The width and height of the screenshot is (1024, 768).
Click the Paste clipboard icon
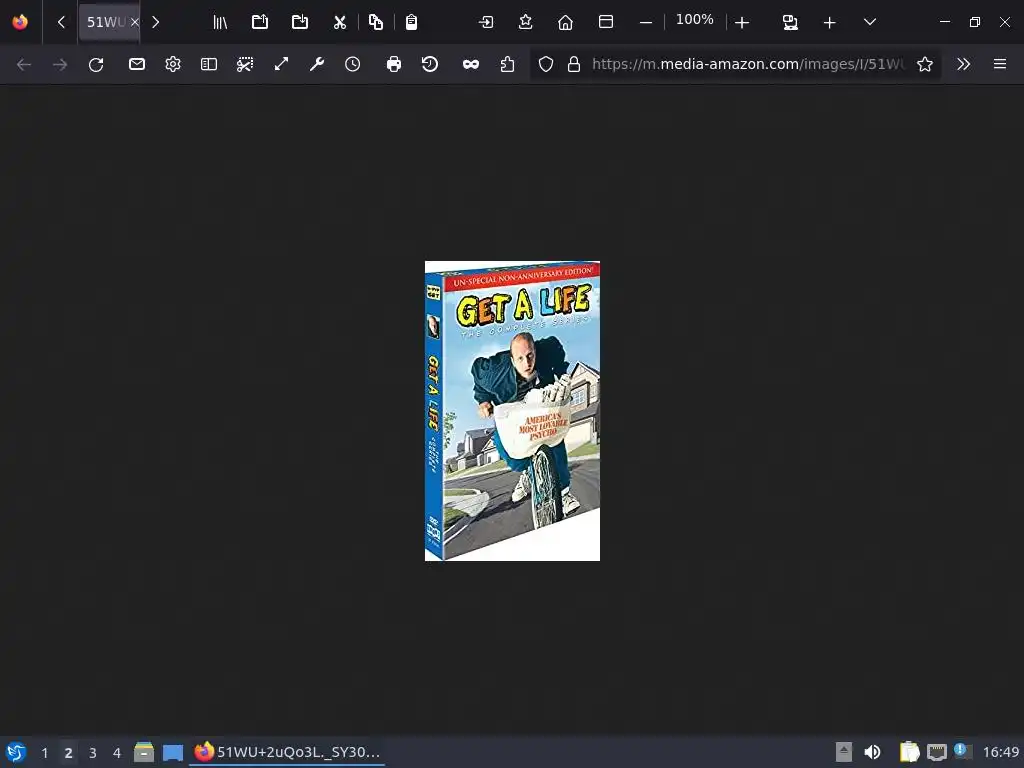pyautogui.click(x=411, y=22)
